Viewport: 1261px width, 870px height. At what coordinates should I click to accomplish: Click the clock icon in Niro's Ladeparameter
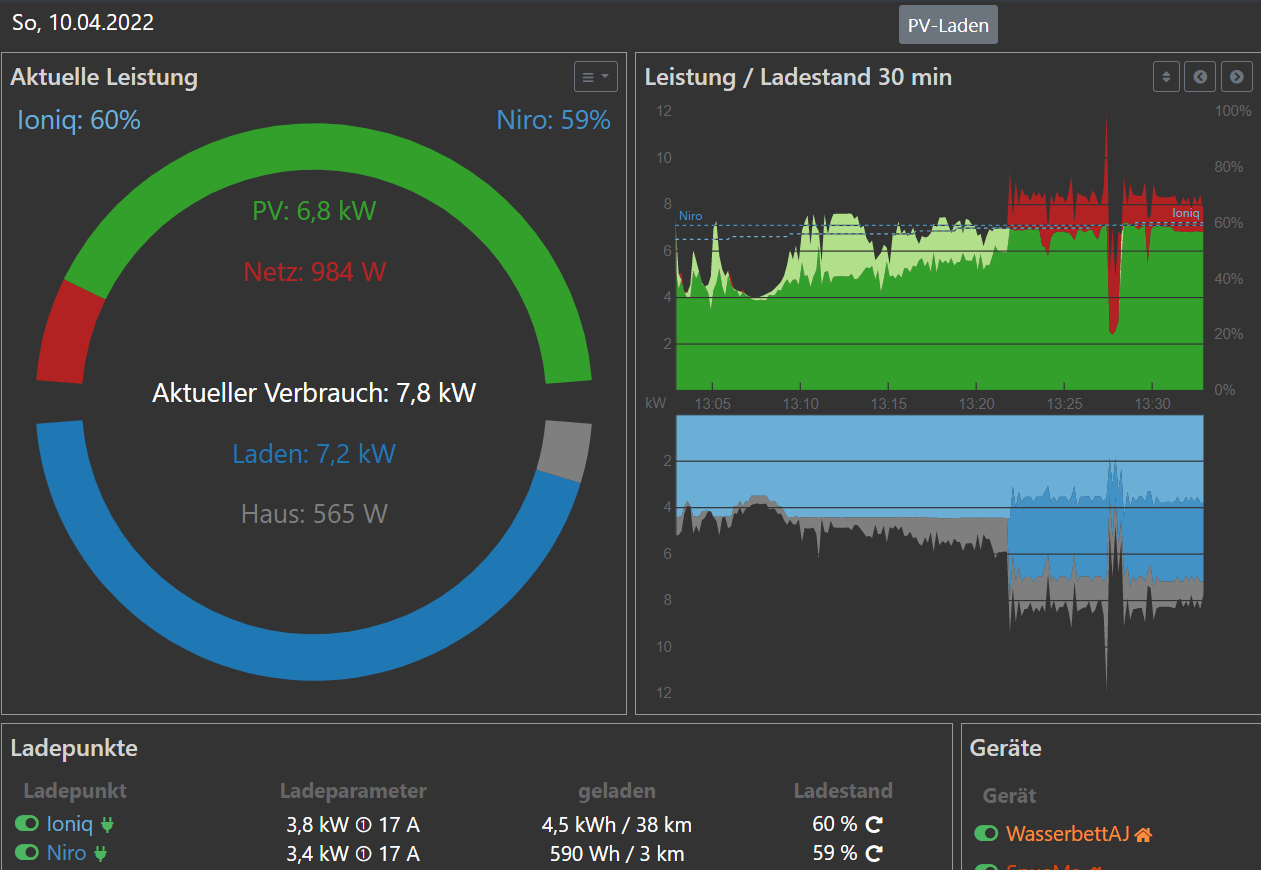(364, 854)
